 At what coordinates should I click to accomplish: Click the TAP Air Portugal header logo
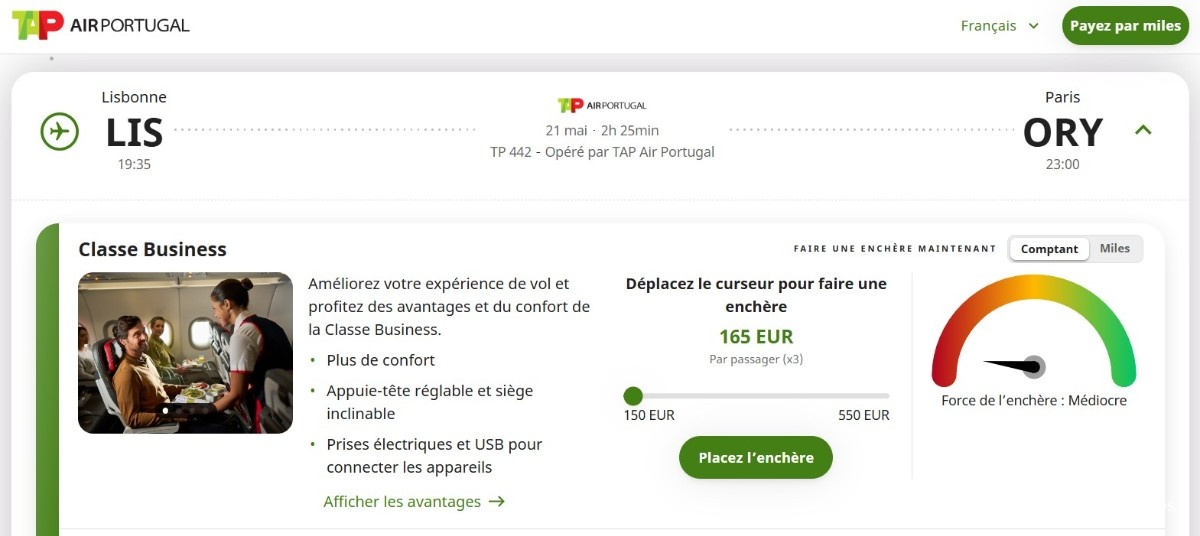pyautogui.click(x=100, y=25)
